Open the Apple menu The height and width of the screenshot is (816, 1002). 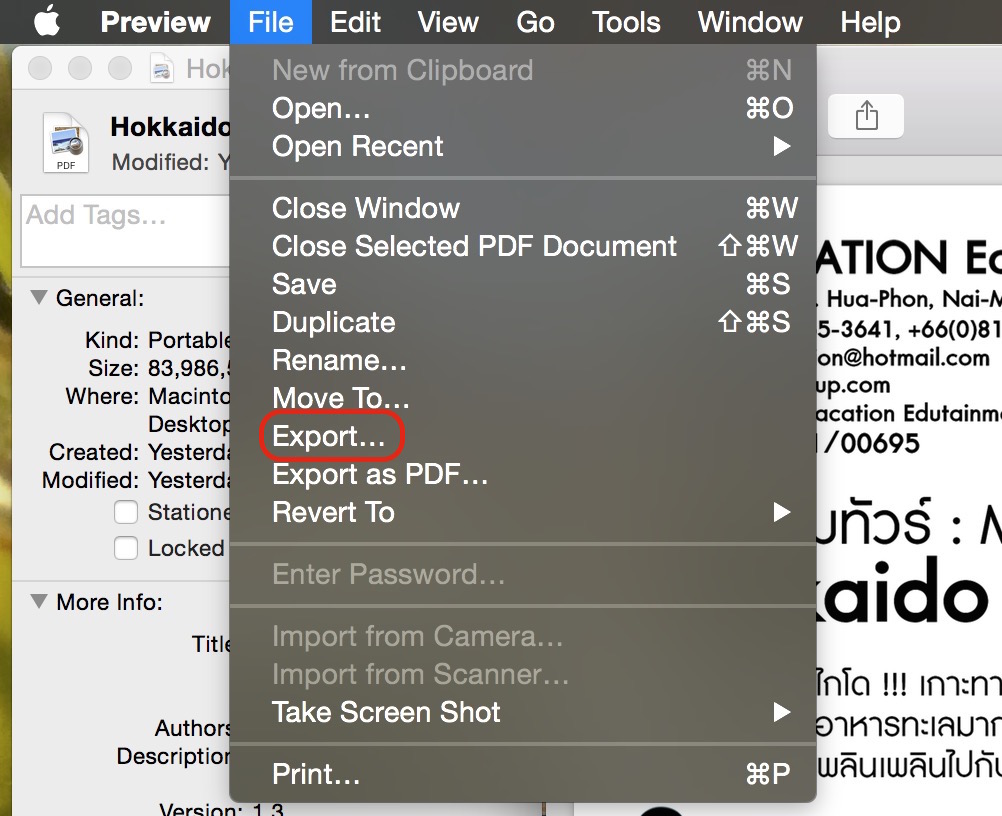(47, 22)
